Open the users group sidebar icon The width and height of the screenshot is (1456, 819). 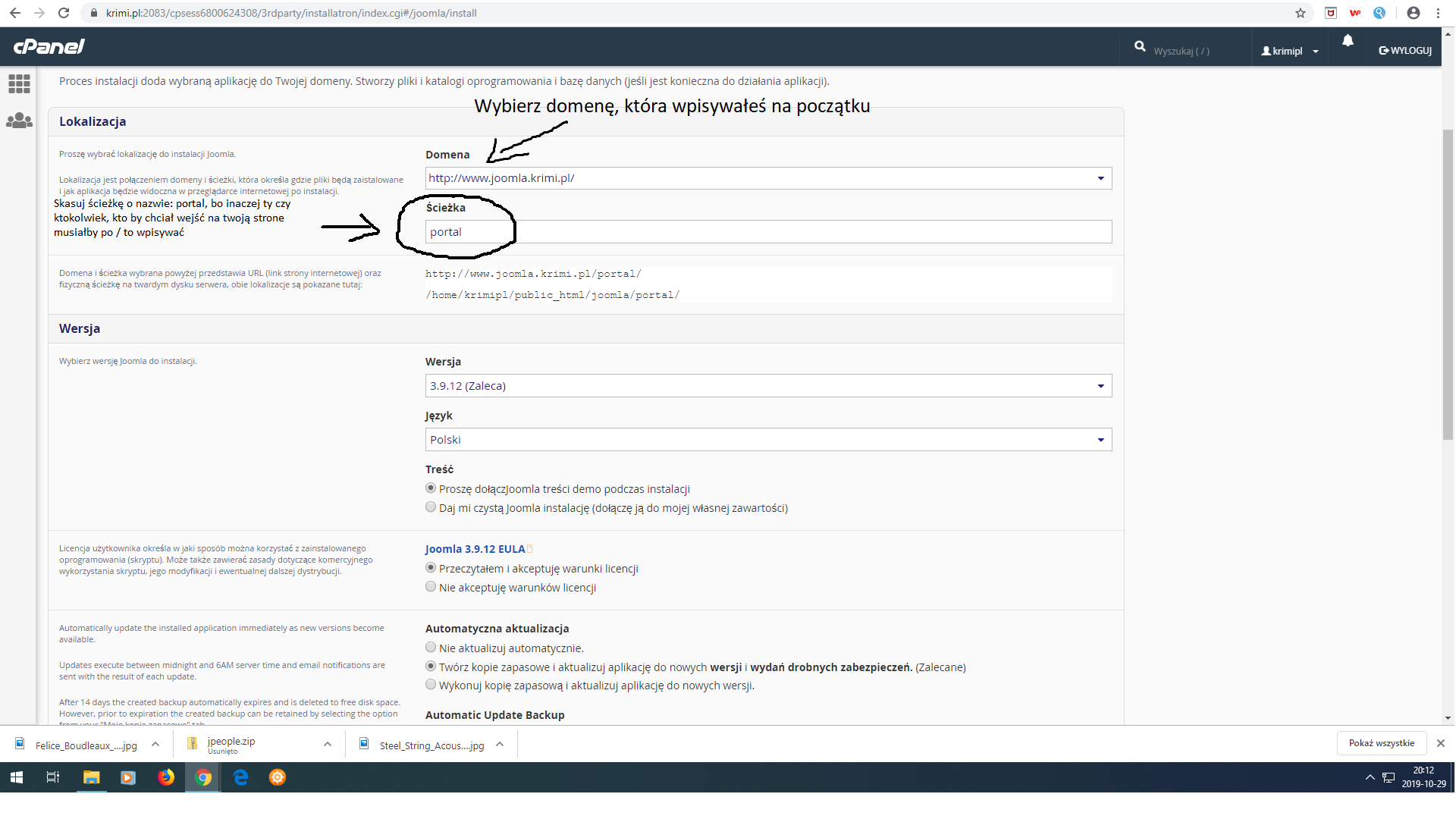(19, 121)
